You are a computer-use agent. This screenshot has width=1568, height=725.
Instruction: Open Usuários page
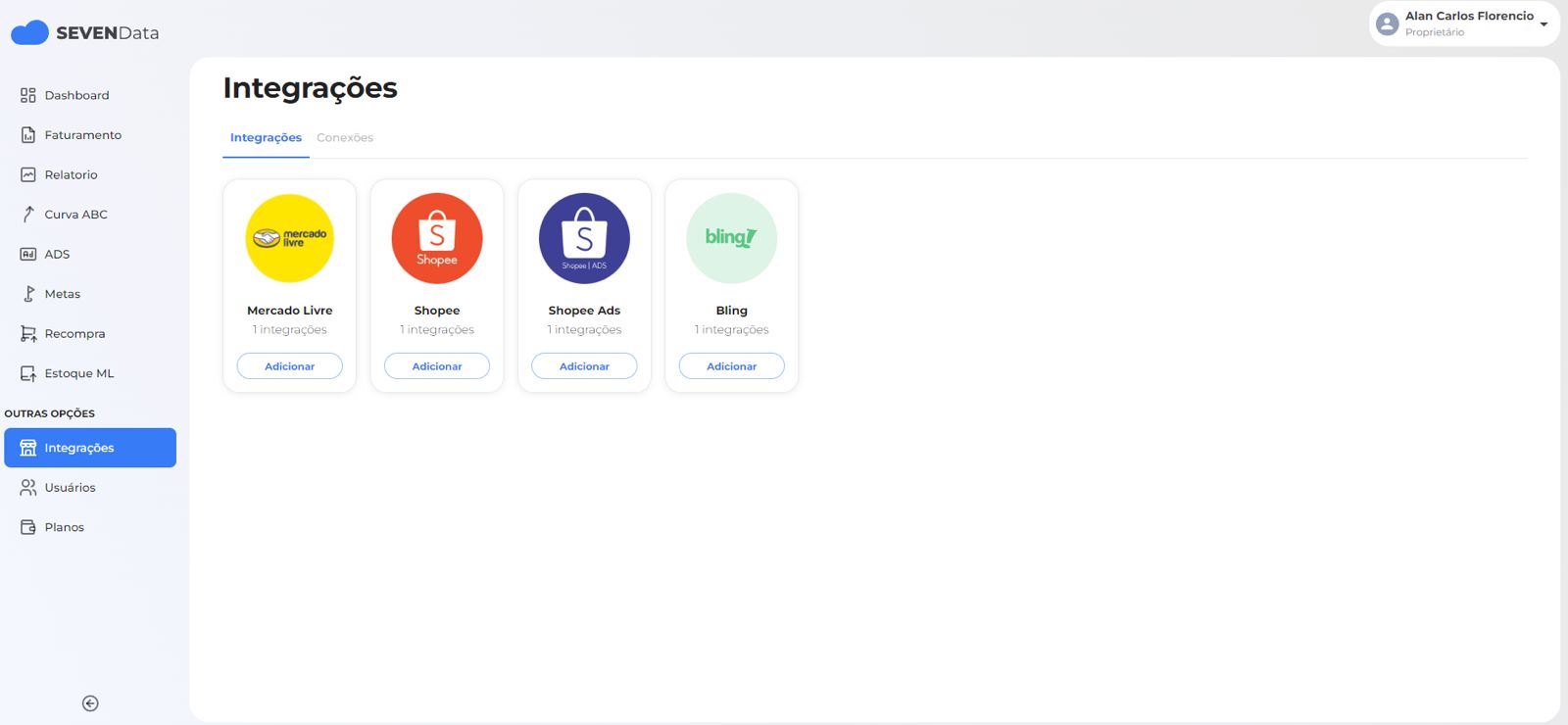point(90,487)
